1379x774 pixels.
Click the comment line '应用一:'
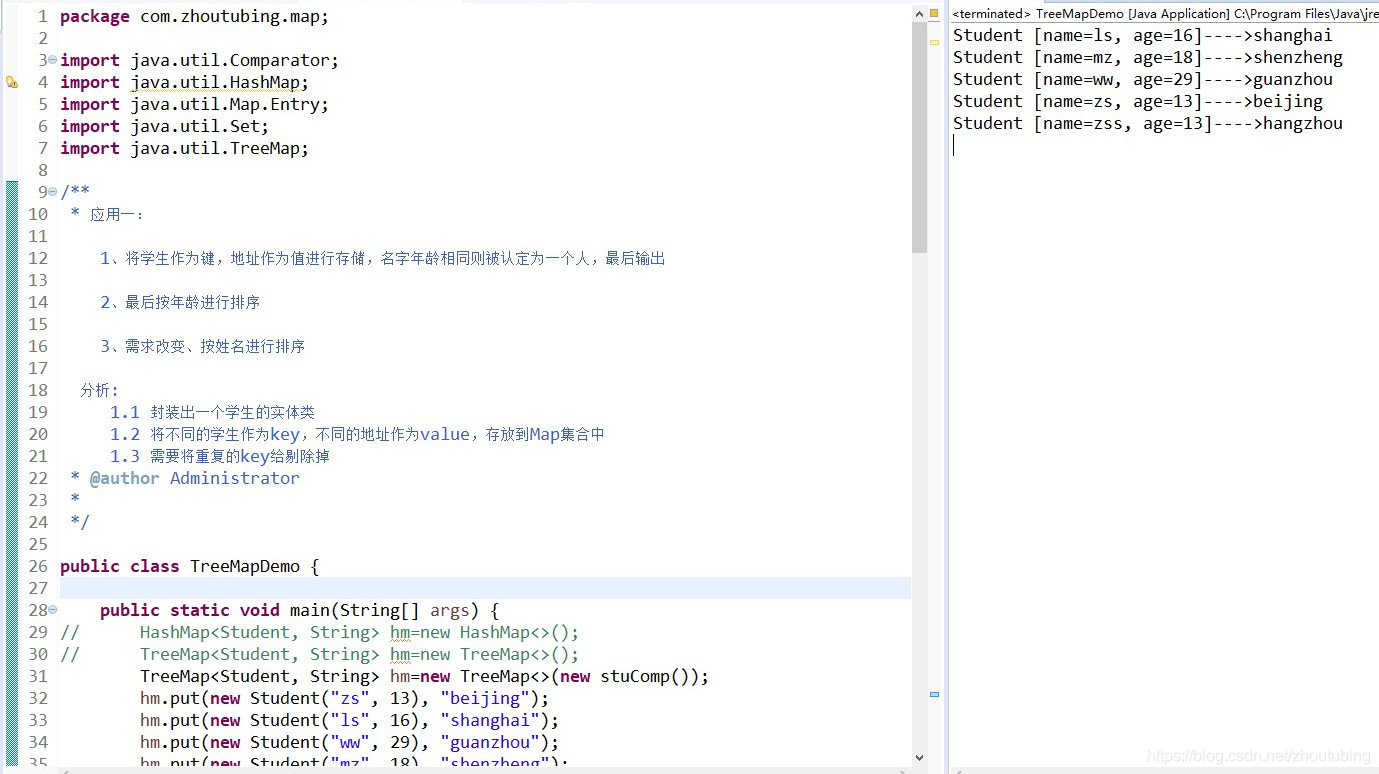107,214
